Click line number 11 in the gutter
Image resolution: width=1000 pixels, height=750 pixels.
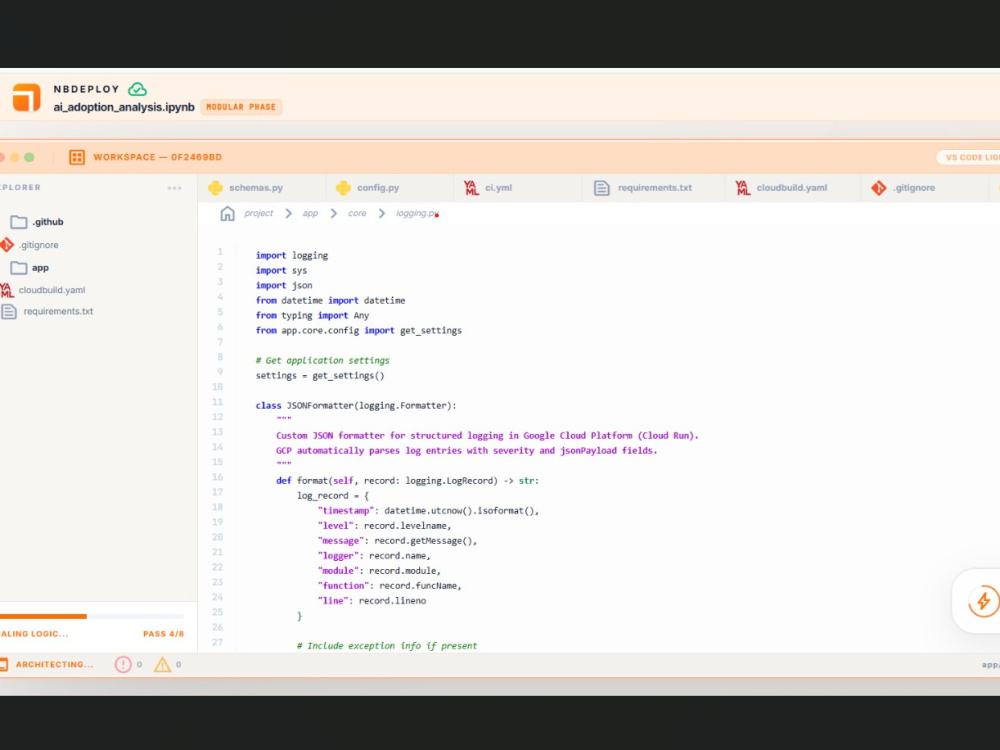[x=217, y=402]
